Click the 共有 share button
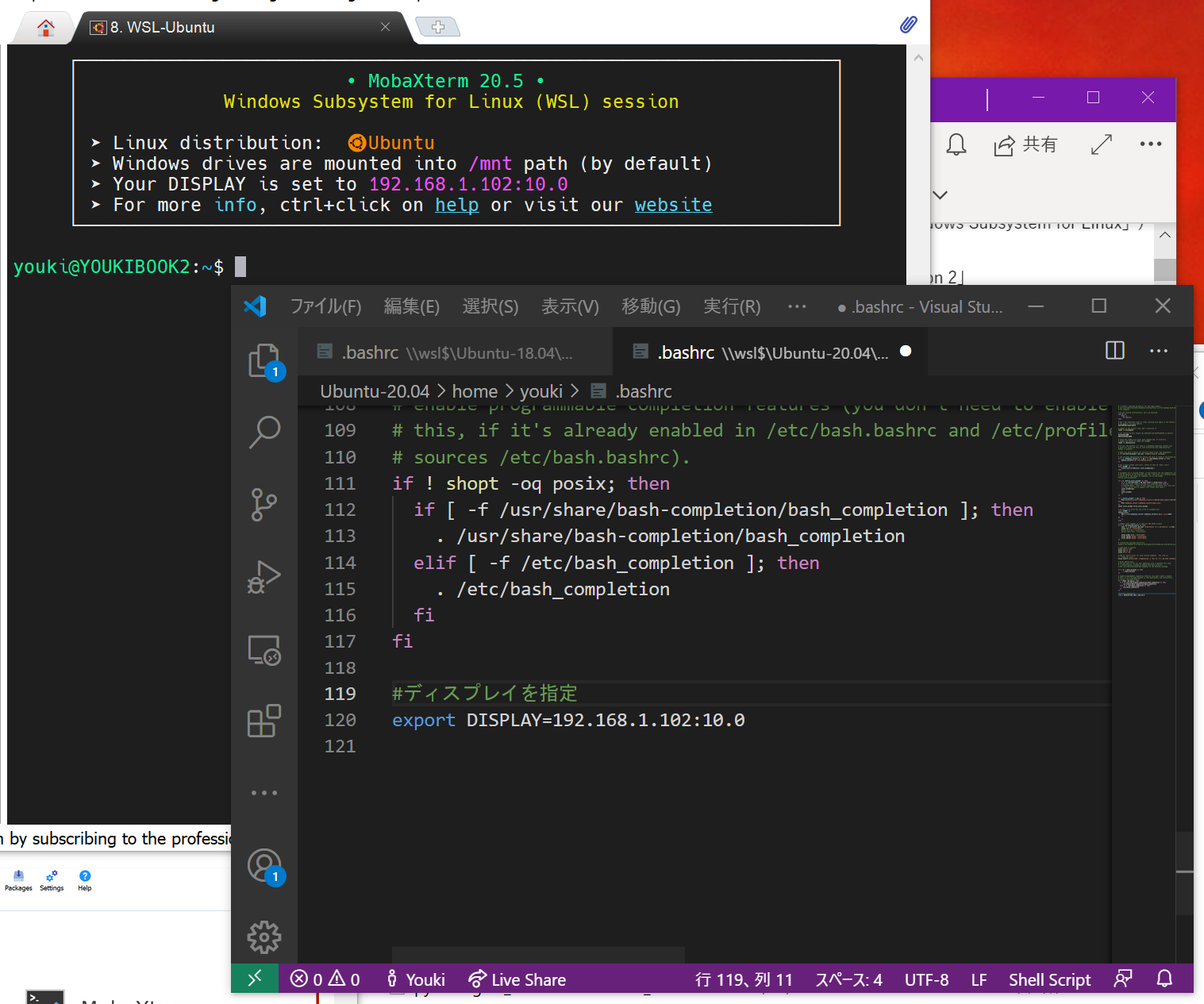The image size is (1204, 1004). tap(1025, 144)
